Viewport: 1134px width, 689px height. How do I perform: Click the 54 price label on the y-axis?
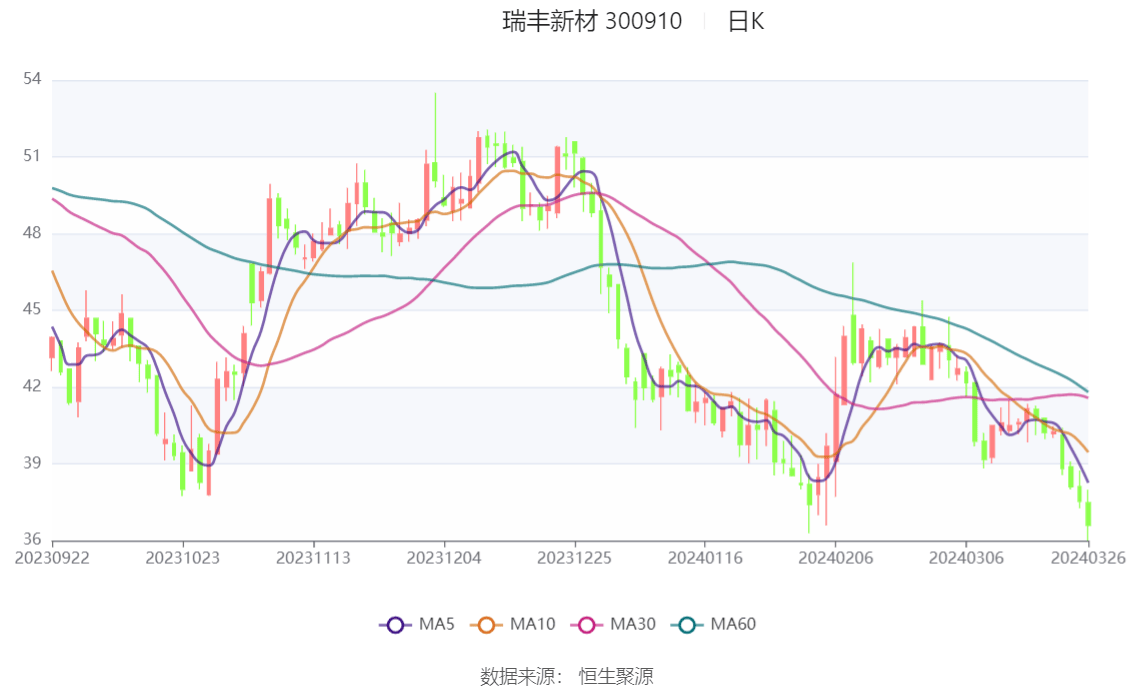click(x=34, y=79)
